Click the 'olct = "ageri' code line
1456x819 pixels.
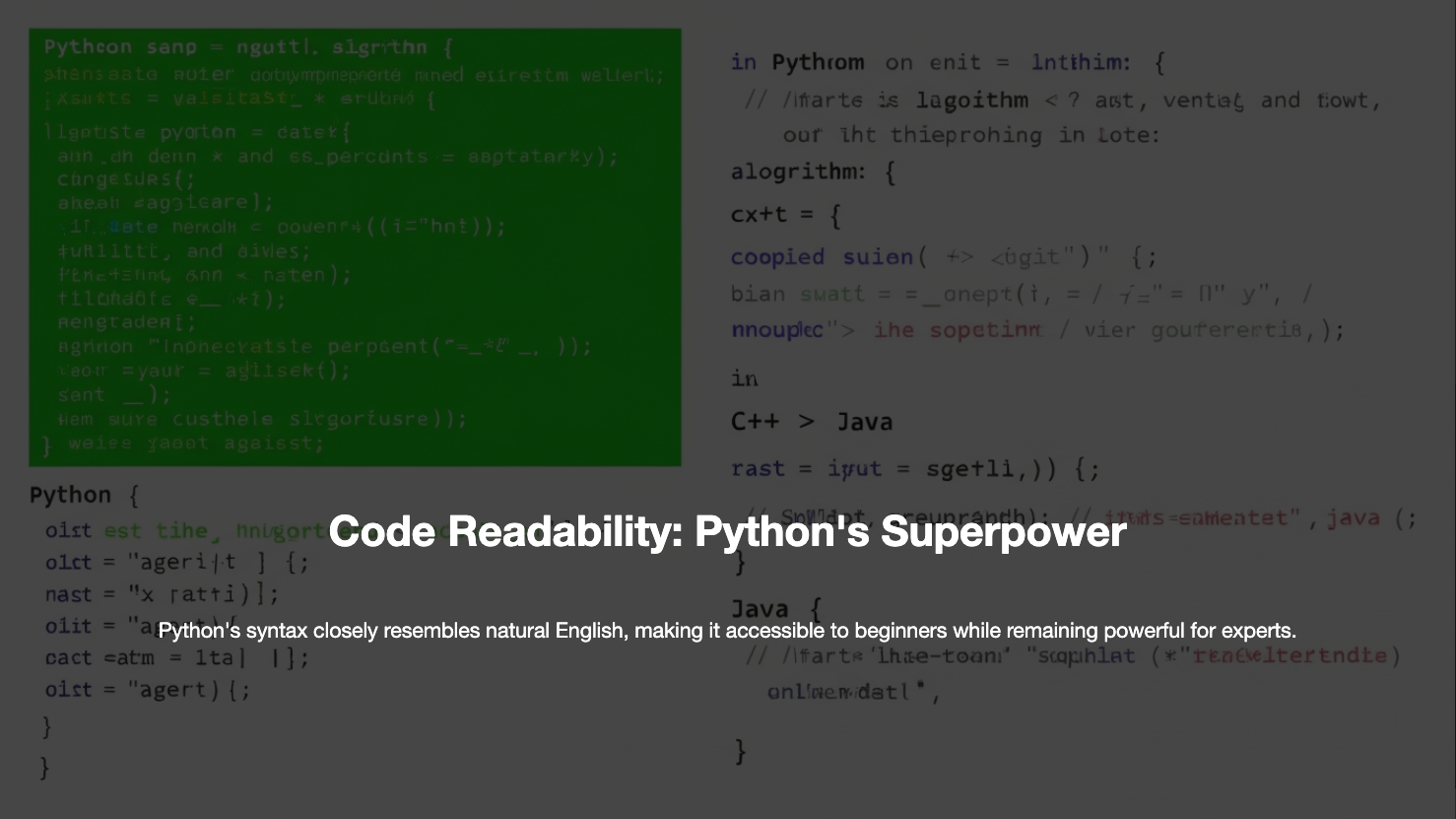(176, 563)
